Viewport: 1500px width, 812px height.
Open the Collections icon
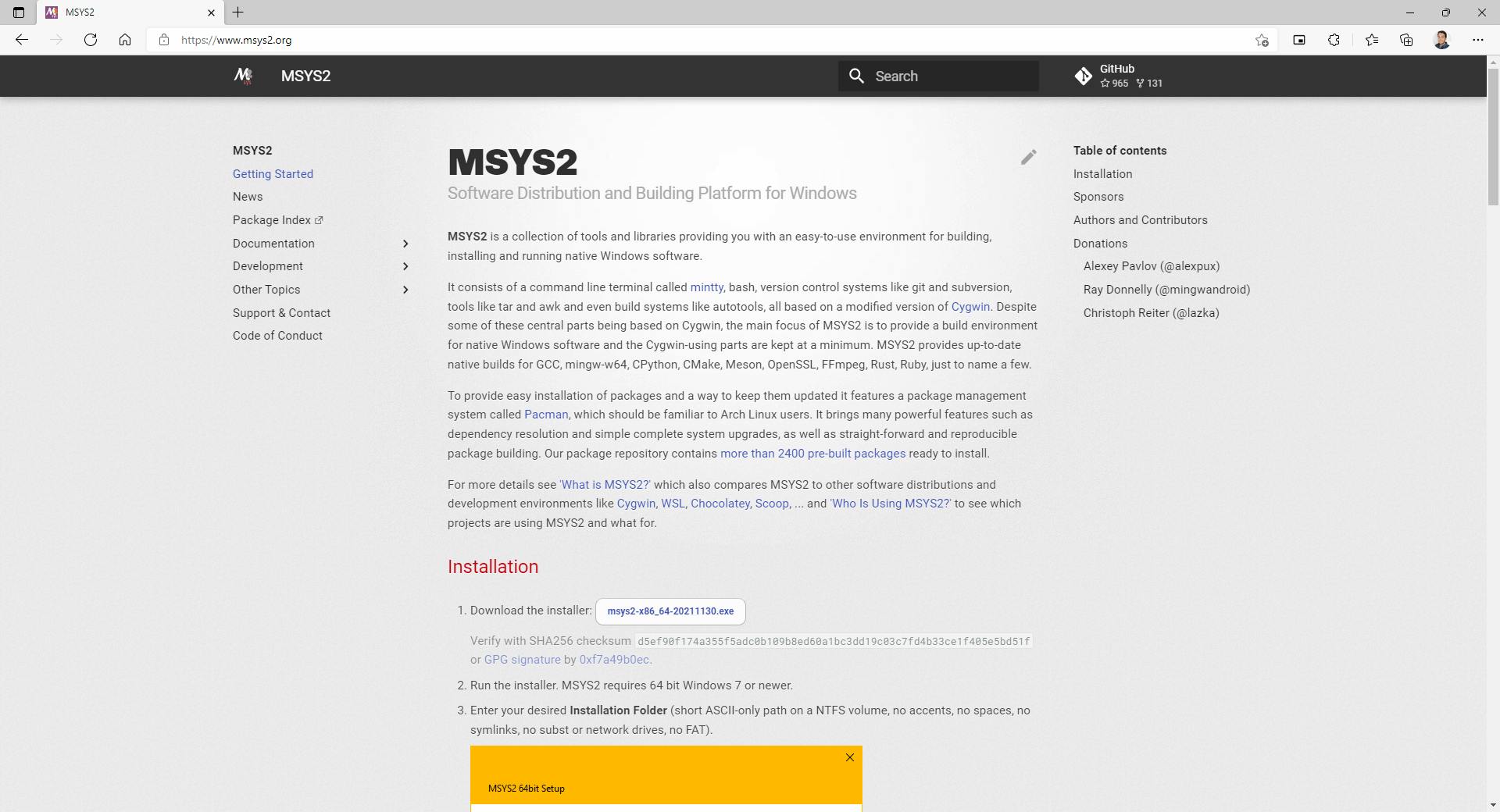(1406, 40)
